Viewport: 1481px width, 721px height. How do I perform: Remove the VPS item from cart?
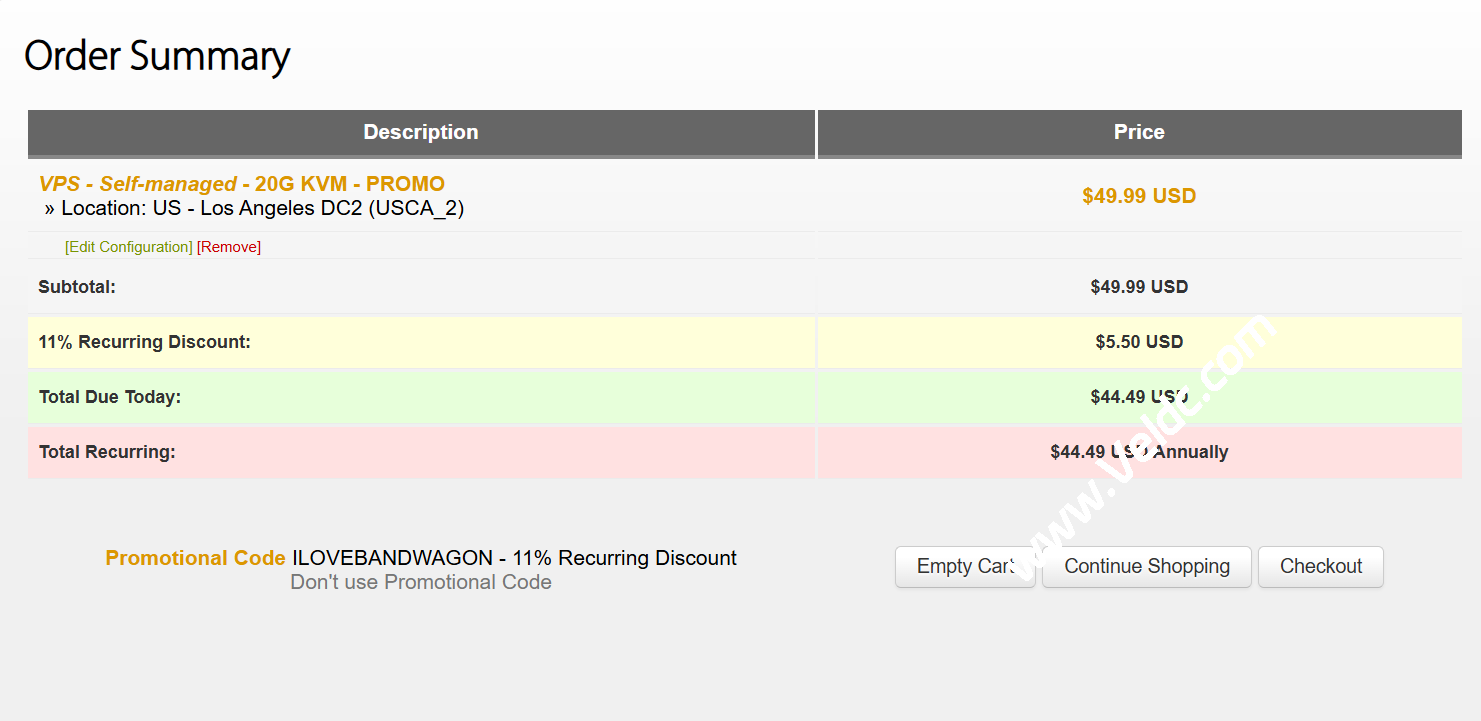[229, 247]
